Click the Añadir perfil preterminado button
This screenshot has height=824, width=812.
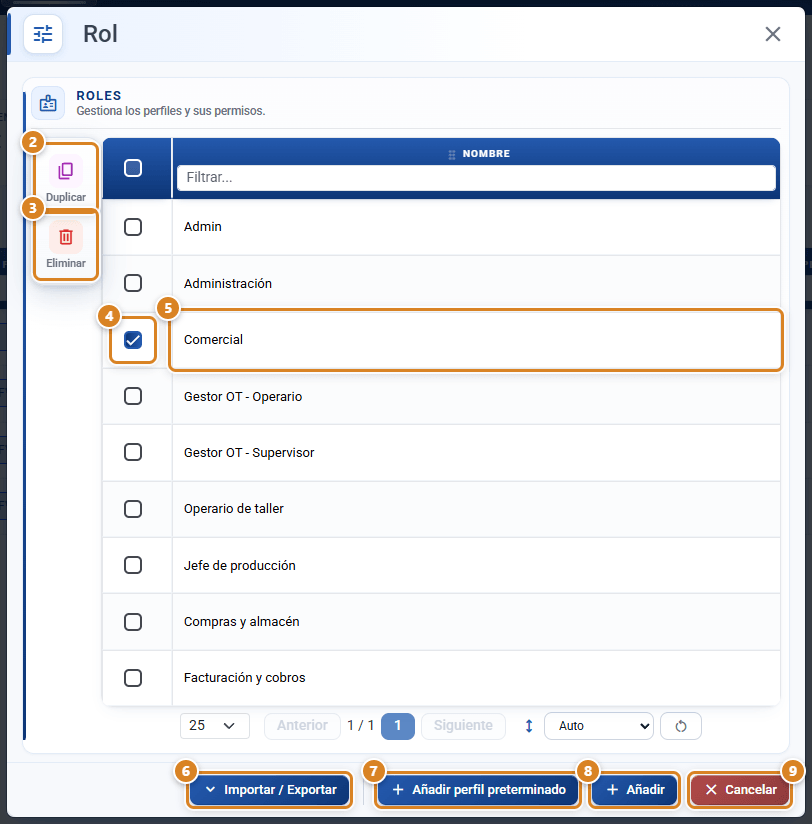[478, 789]
